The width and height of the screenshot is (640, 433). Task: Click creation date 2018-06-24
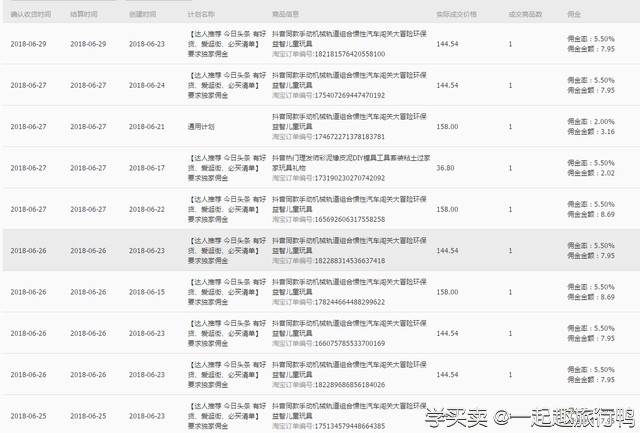147,85
